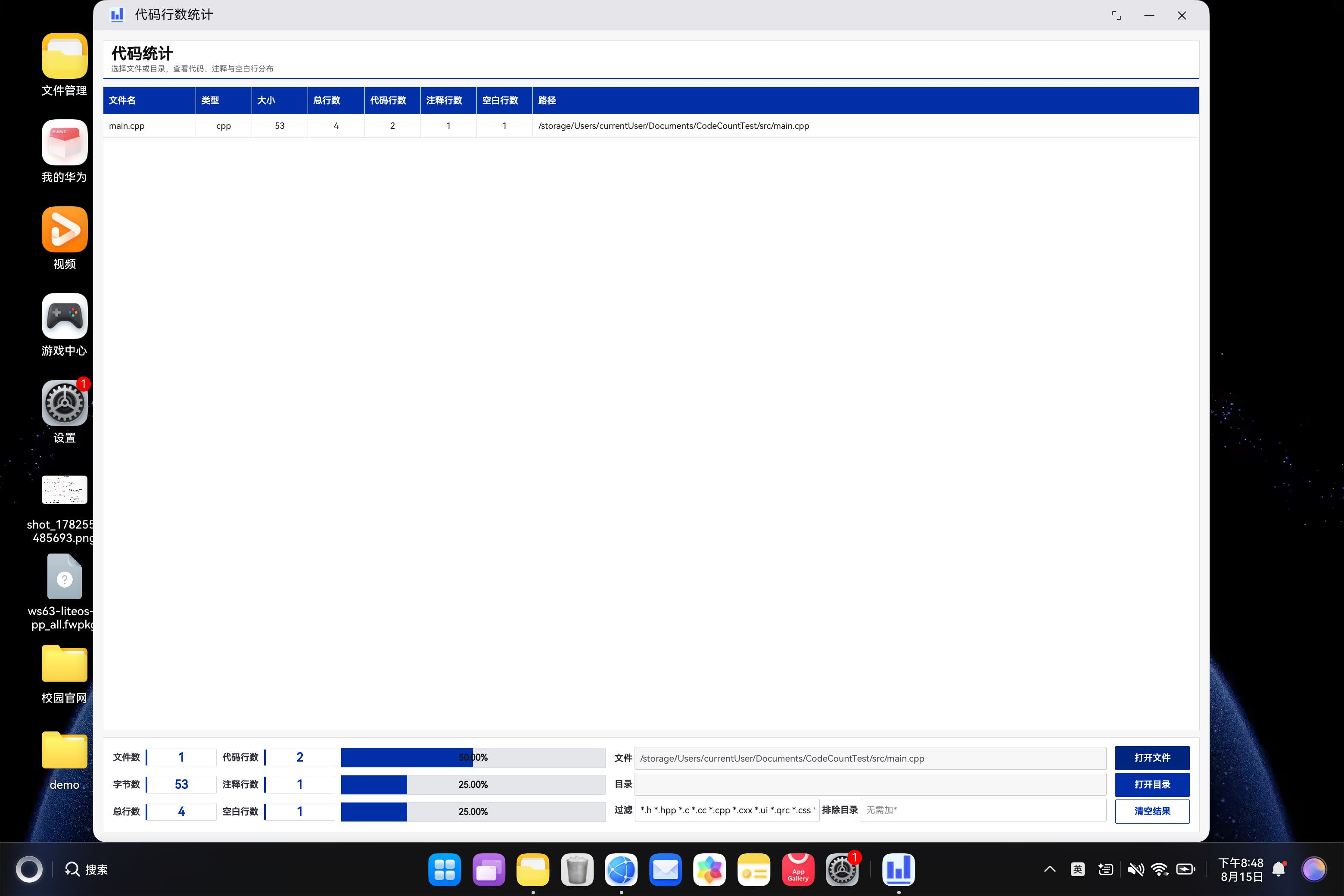Select the full path cell of main.cpp
Image resolution: width=1344 pixels, height=896 pixels.
pyautogui.click(x=866, y=126)
